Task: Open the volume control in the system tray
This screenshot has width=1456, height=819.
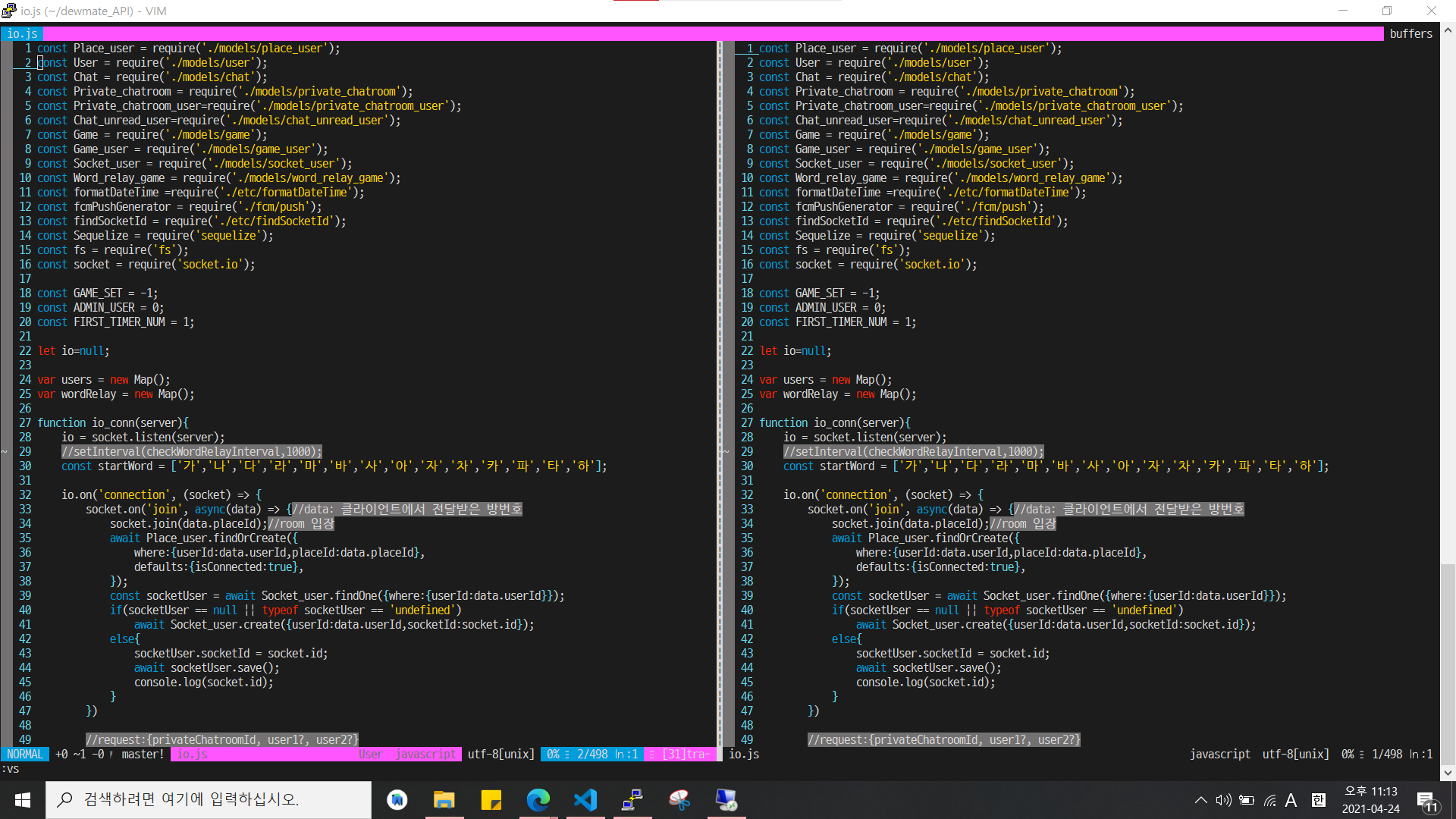Action: (x=1223, y=800)
